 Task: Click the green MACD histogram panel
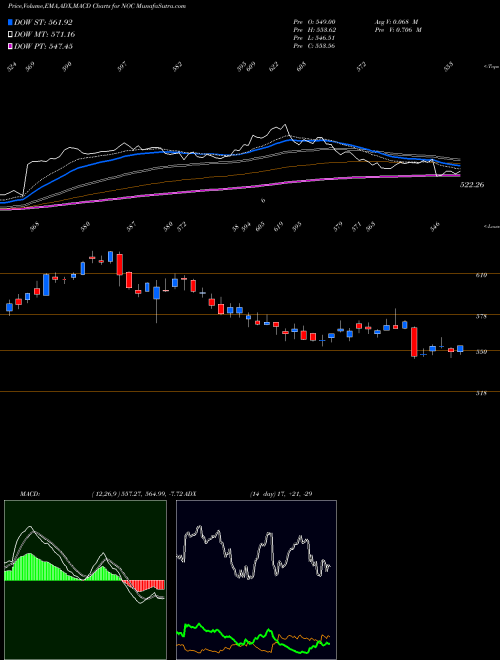coord(85,580)
